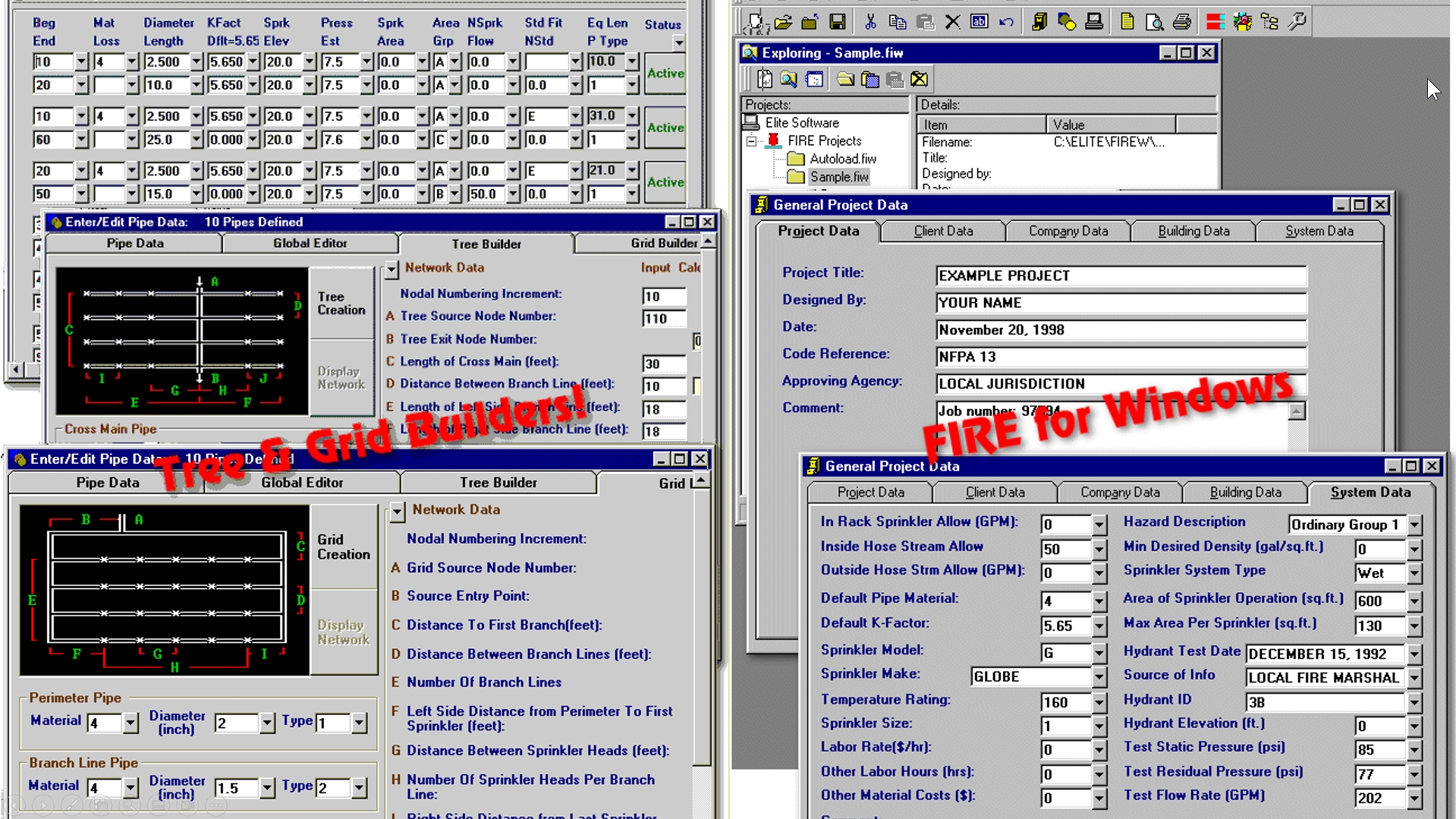
Task: Cut selection with the scissors toolbar icon
Action: pos(871,22)
